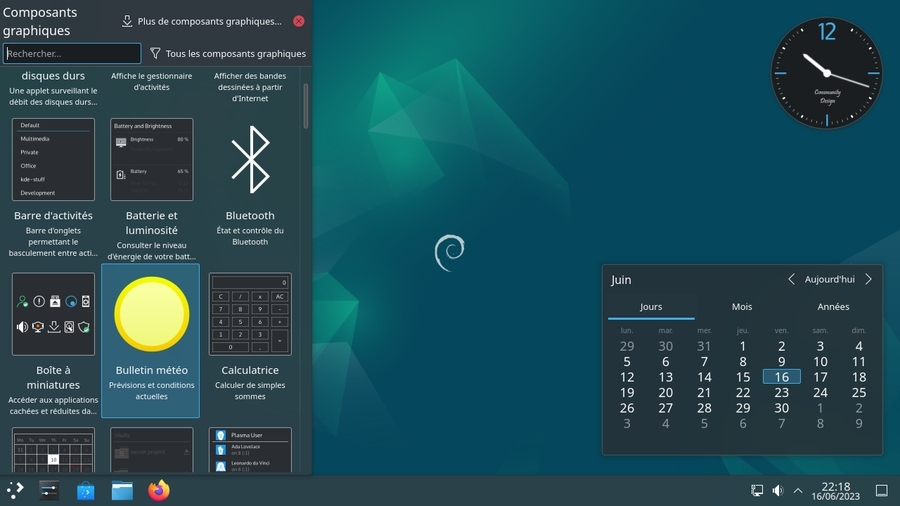Viewport: 900px width, 506px height.
Task: Click the 'disques durs' widget title
Action: [53, 76]
